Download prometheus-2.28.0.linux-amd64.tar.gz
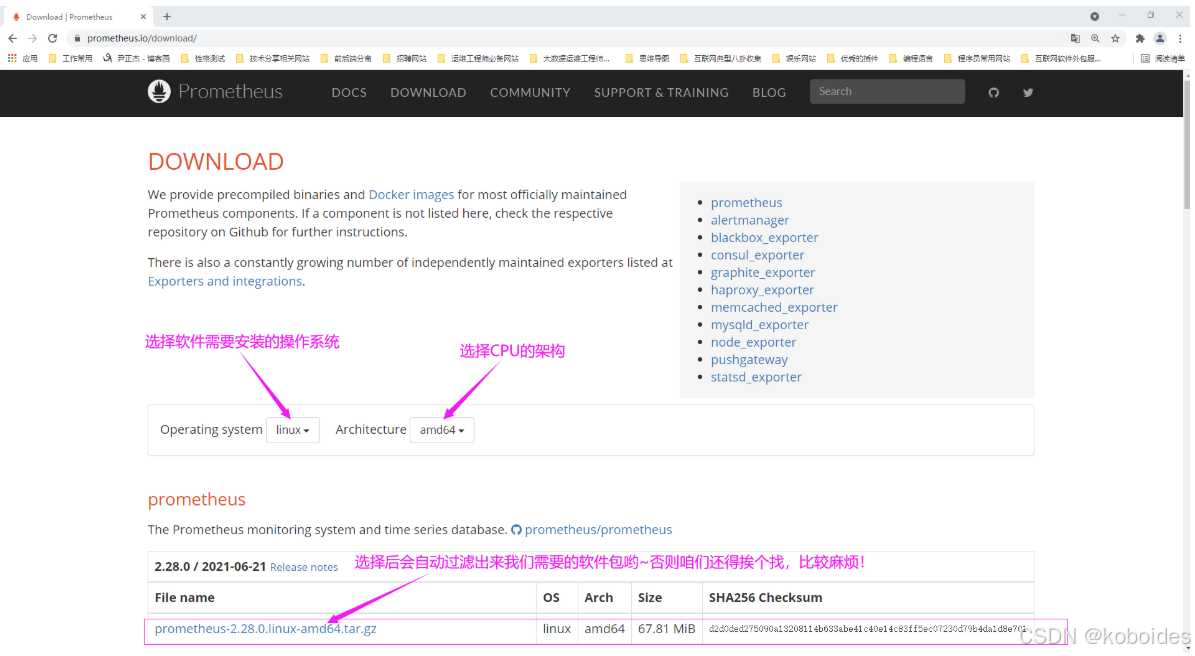The image size is (1195, 656). pyautogui.click(x=265, y=629)
